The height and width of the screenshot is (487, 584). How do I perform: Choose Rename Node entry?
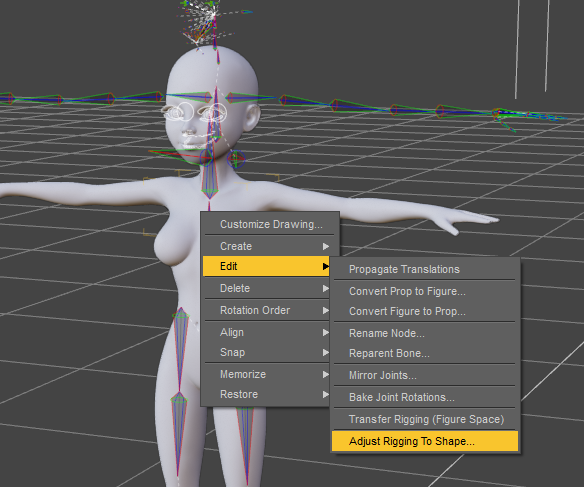pyautogui.click(x=425, y=333)
